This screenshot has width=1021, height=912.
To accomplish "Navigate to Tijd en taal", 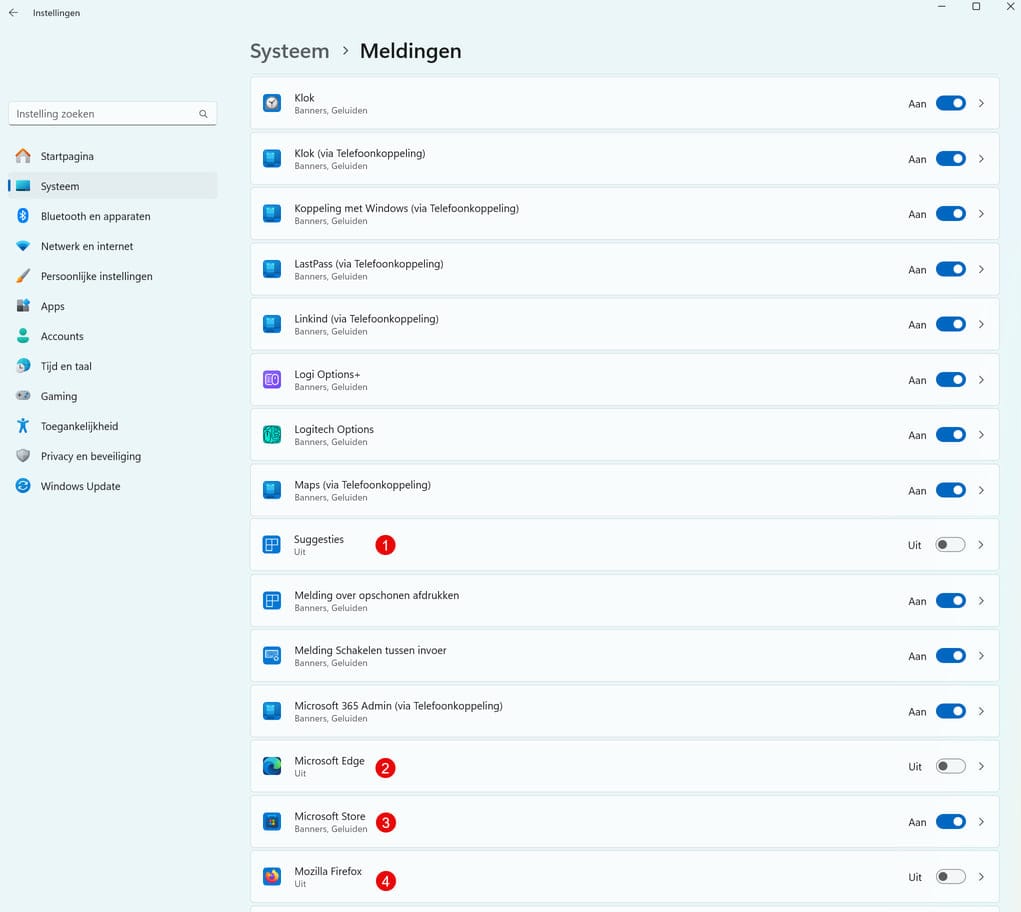I will click(x=113, y=366).
